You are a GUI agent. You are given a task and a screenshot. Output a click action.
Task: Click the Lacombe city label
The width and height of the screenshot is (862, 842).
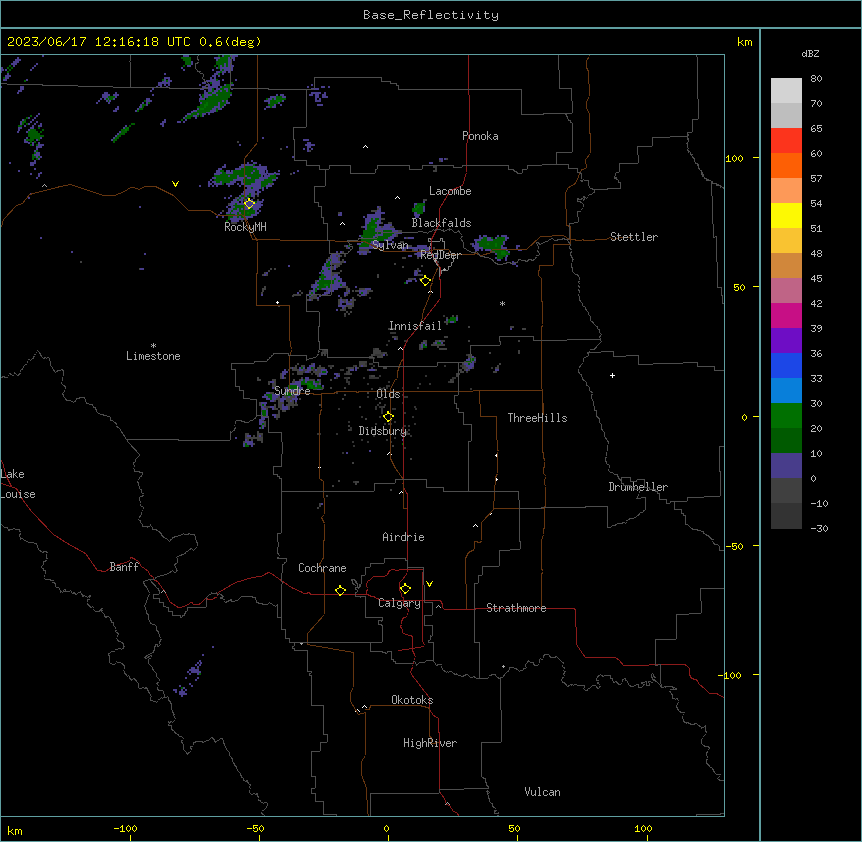tap(450, 191)
